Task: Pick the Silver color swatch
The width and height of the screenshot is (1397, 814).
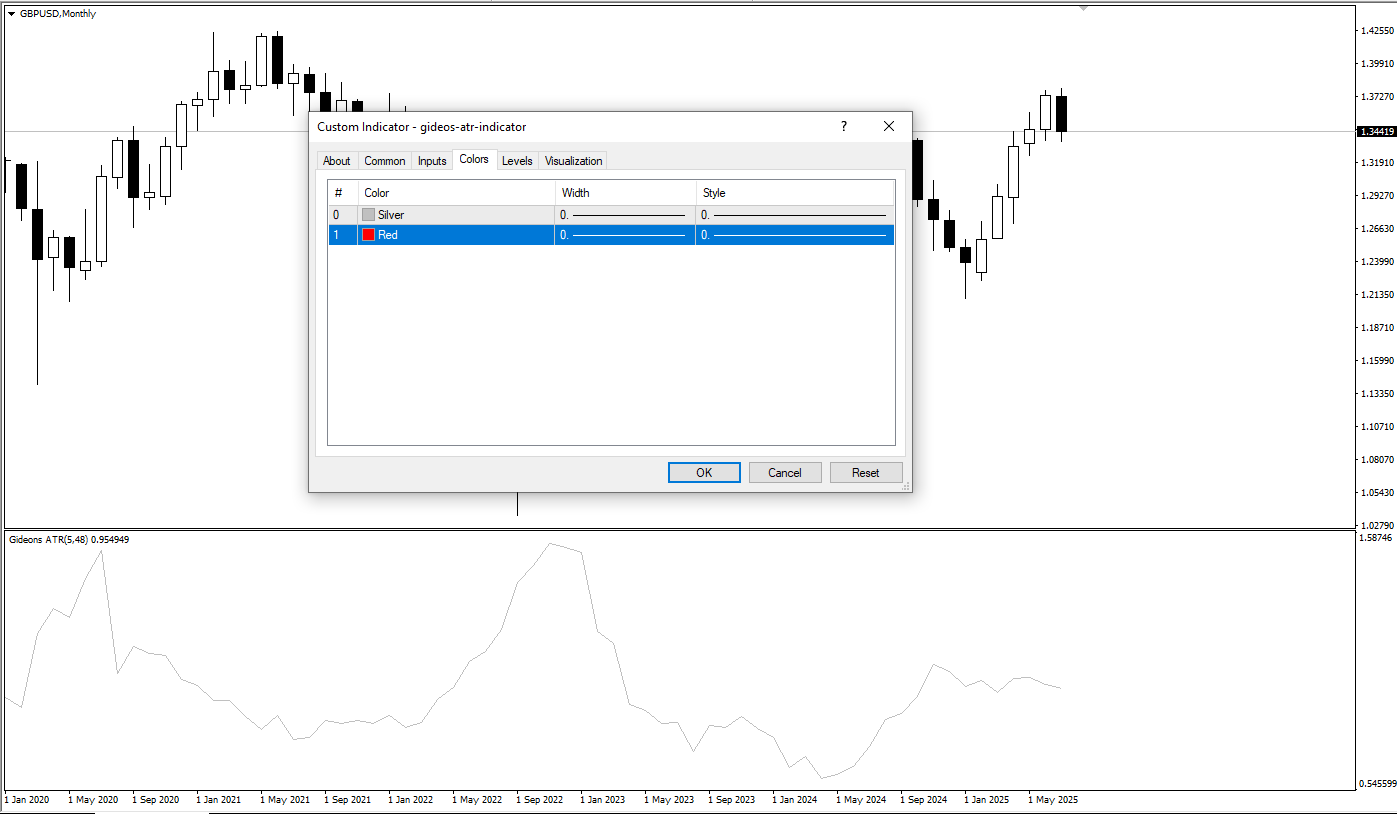Action: tap(368, 215)
